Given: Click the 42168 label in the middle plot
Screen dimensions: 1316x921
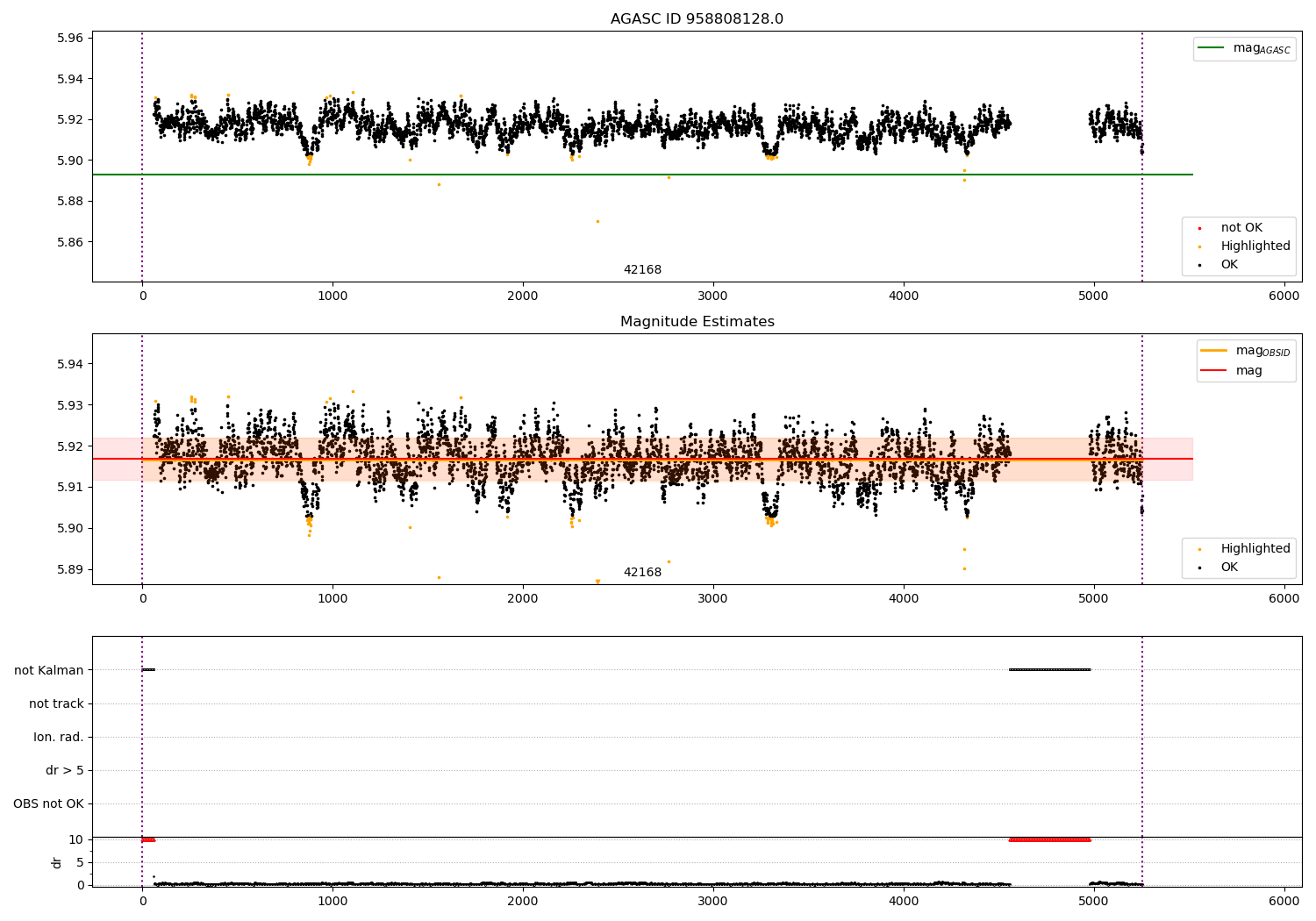Looking at the screenshot, I should [642, 573].
